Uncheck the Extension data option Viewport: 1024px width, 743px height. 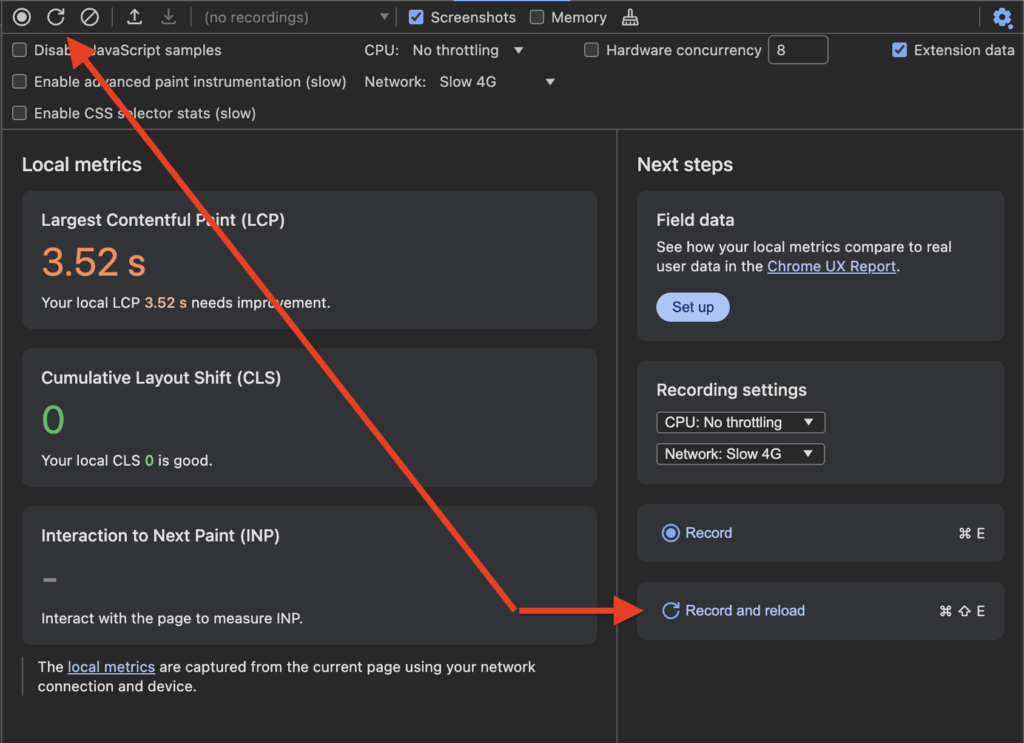899,50
